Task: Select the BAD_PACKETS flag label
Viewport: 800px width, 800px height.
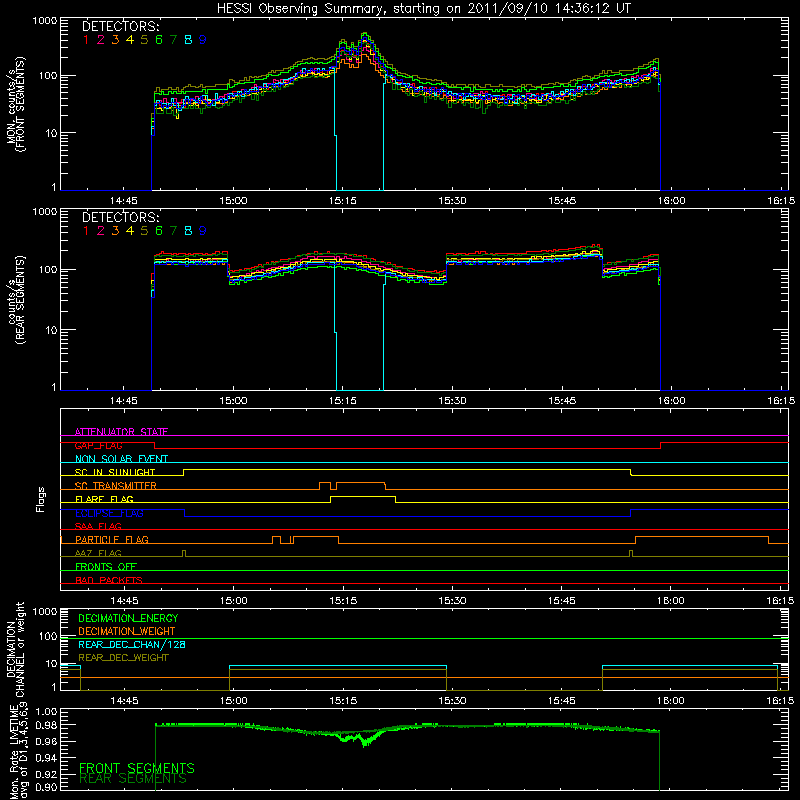Action: 109,580
